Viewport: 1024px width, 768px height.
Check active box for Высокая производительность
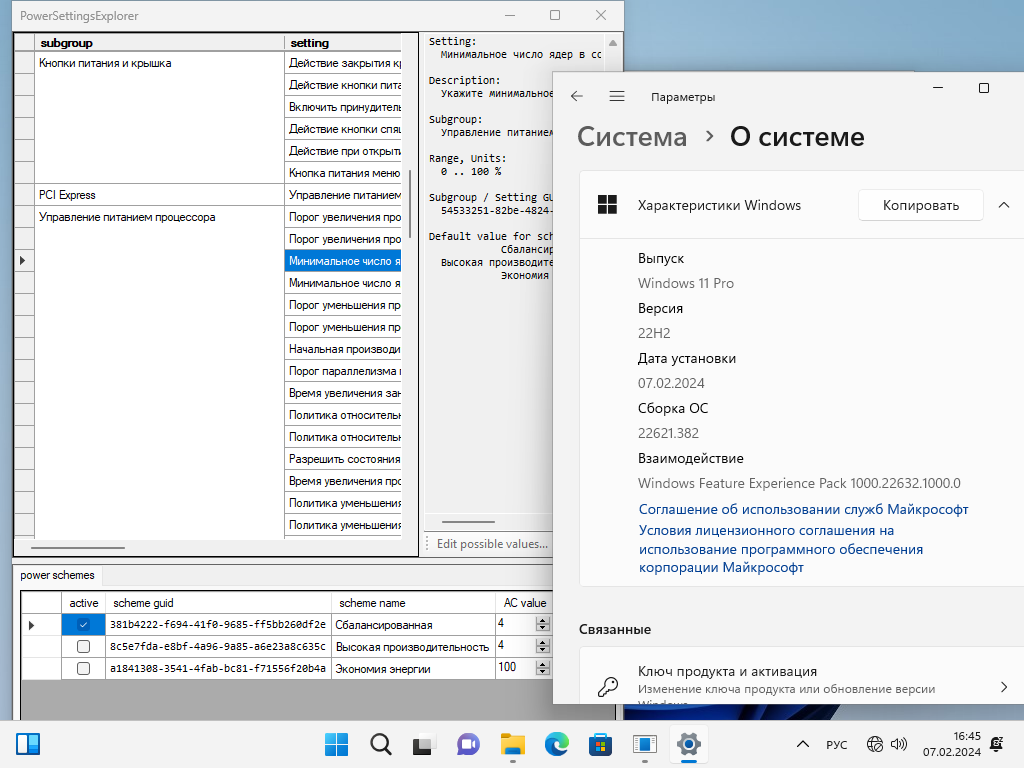pyautogui.click(x=83, y=647)
